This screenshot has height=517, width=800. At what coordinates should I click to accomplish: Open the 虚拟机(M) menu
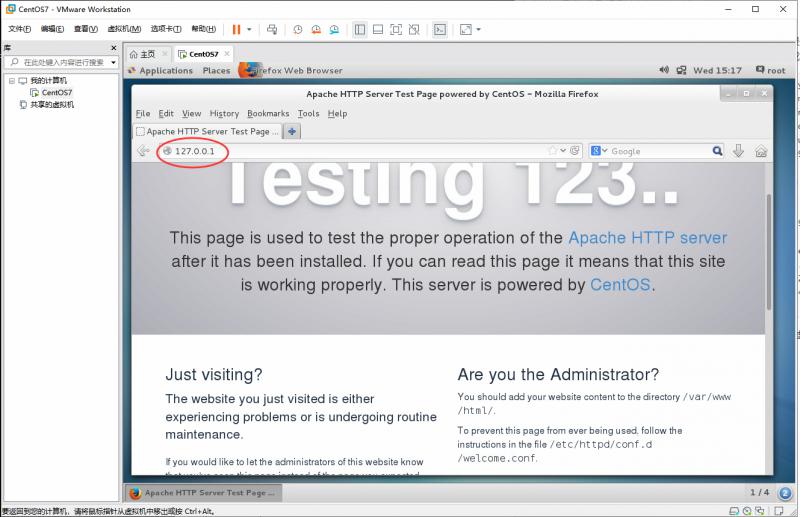coord(124,29)
